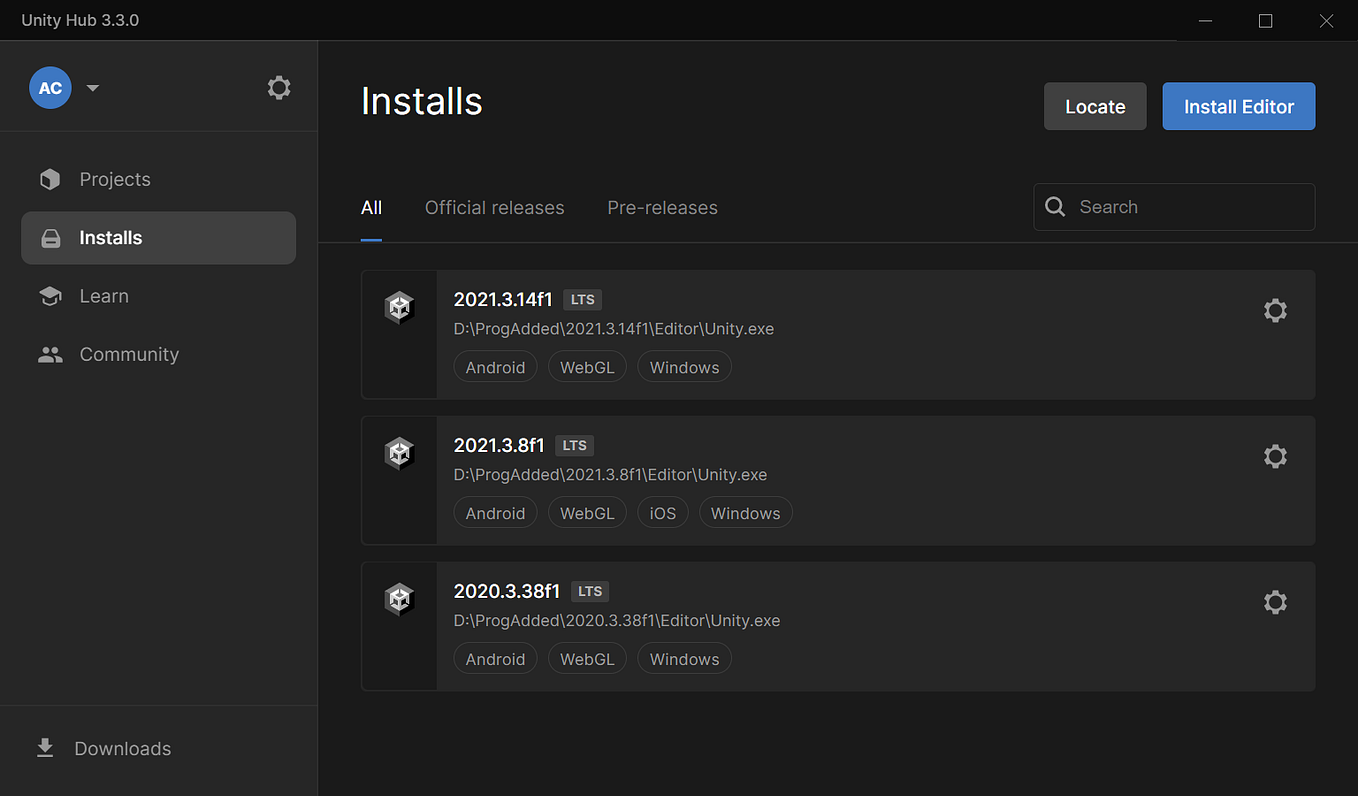Screen dimensions: 1358x796
Task: Click the iOS module tag under 2021.3.8f1
Action: click(662, 512)
